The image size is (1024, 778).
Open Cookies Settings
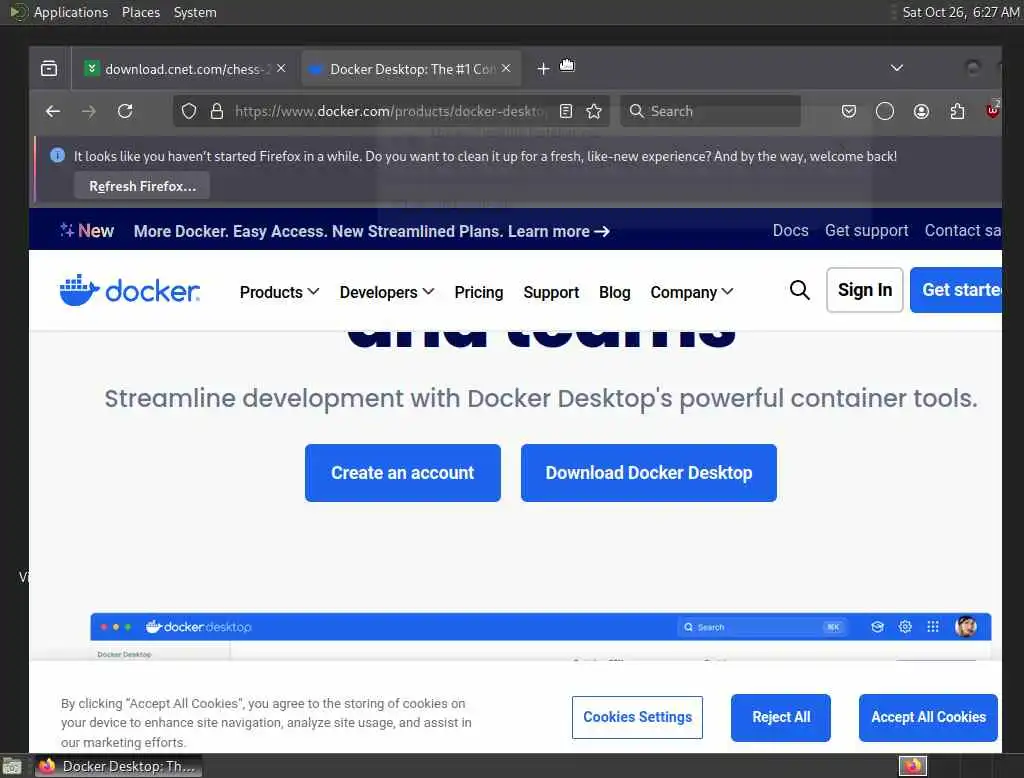click(637, 717)
